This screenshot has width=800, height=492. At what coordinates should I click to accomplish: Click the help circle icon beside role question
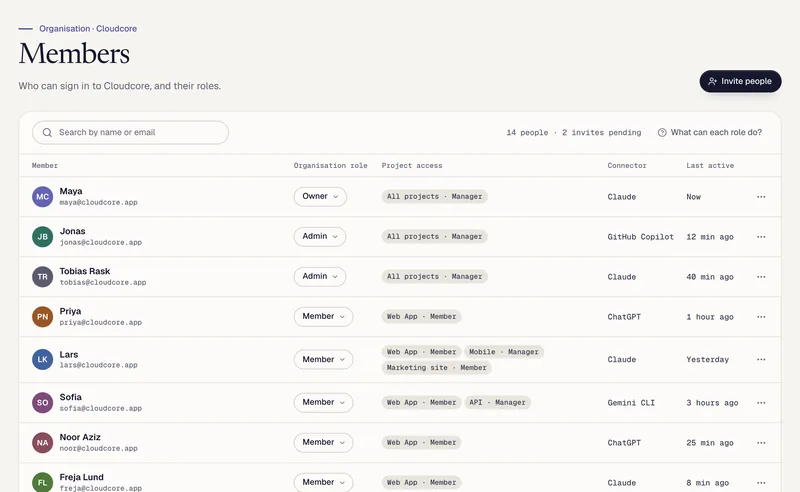(662, 133)
